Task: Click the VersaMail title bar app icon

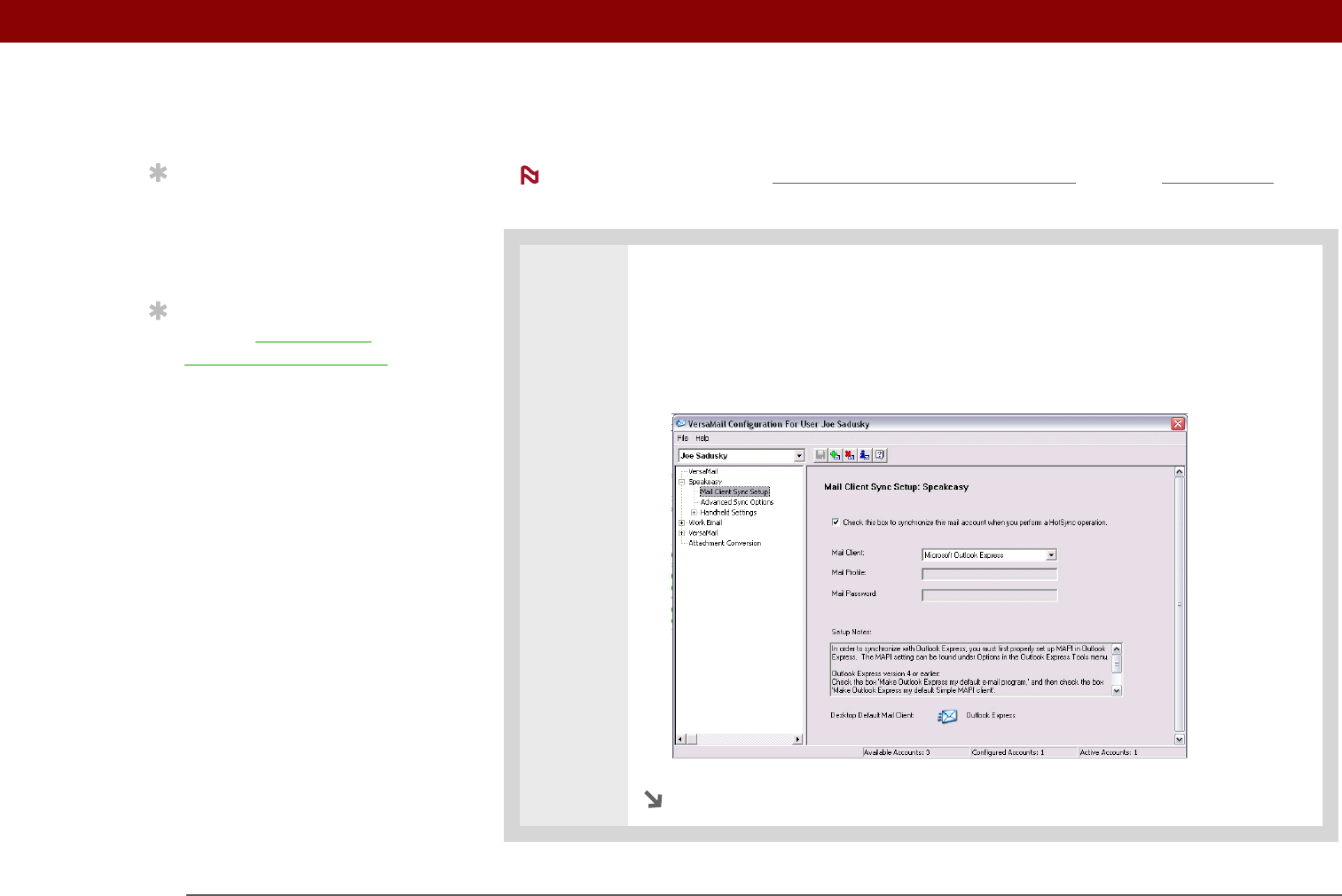Action: pyautogui.click(x=681, y=424)
